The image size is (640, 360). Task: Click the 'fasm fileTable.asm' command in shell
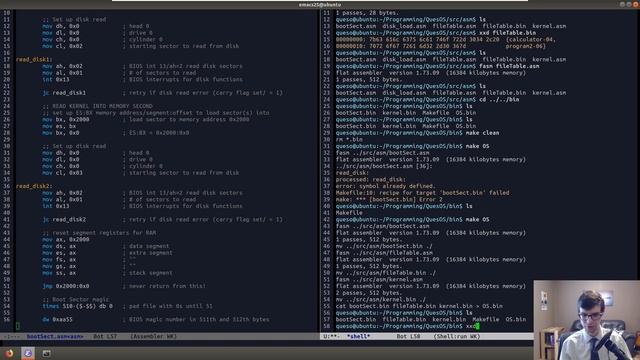tap(509, 66)
